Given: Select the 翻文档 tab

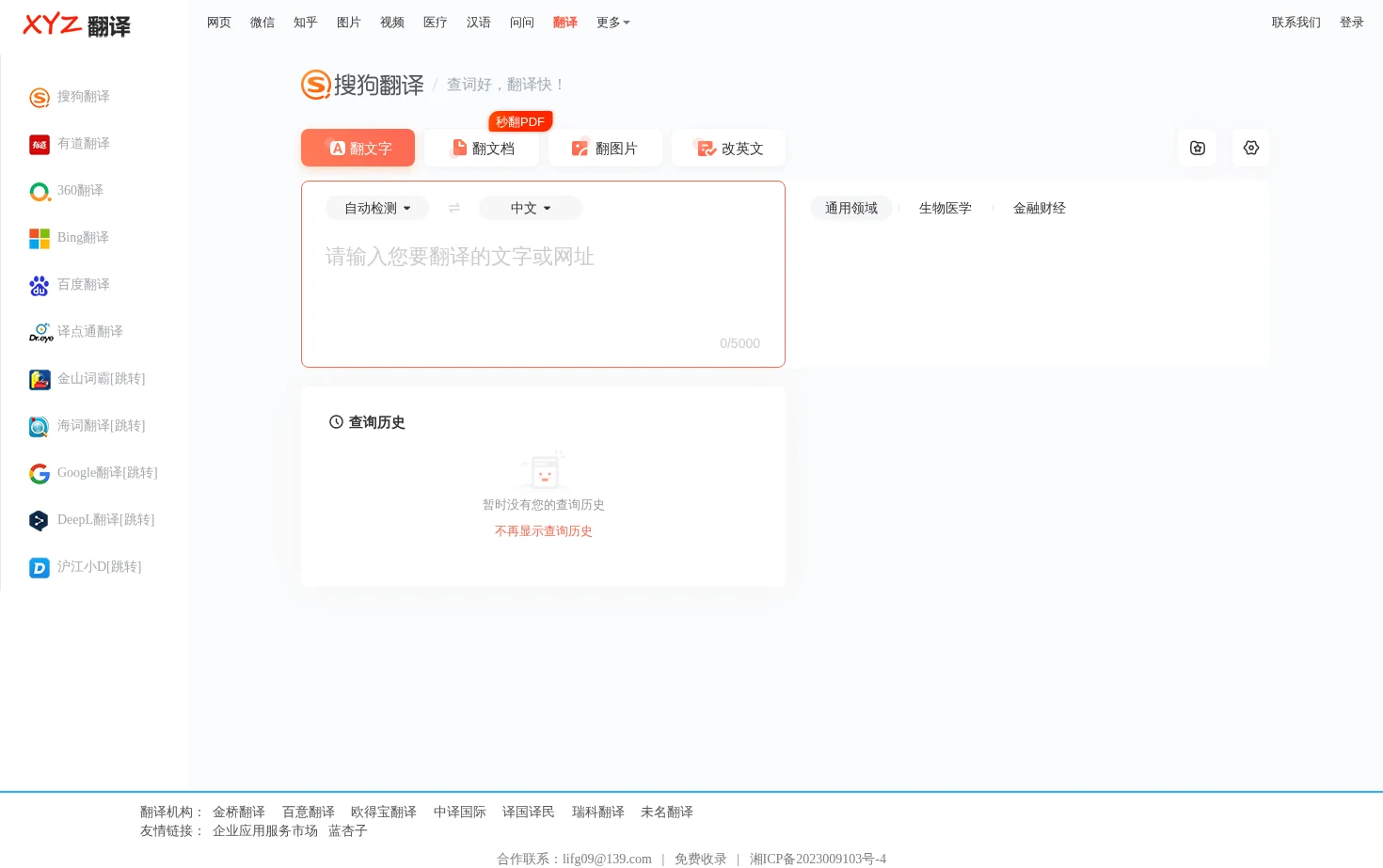Looking at the screenshot, I should tap(482, 148).
